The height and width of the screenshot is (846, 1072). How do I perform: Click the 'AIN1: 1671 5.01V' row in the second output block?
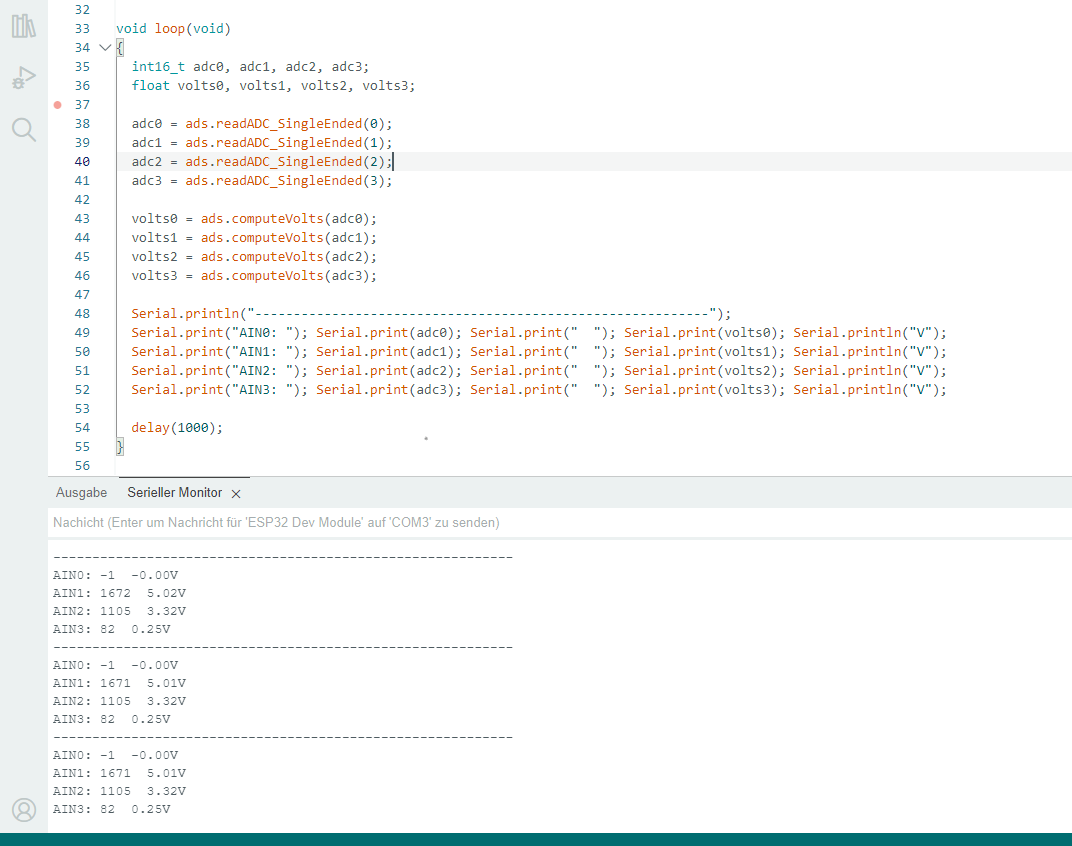tap(120, 683)
